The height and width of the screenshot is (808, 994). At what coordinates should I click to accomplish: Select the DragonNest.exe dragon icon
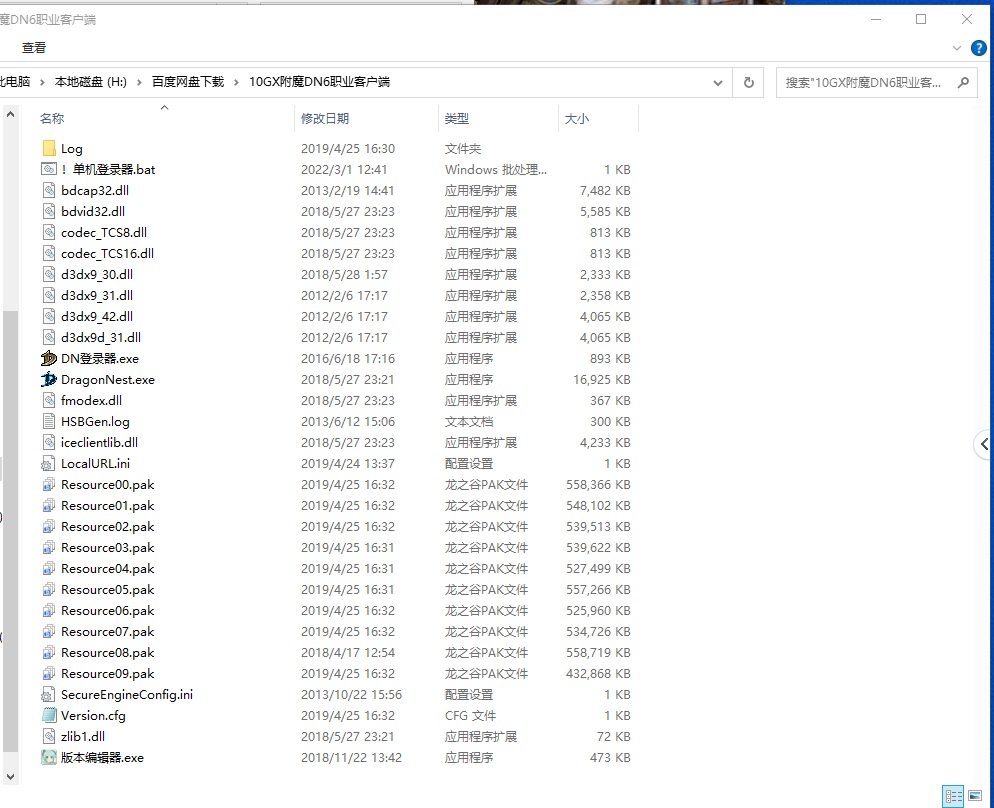49,379
